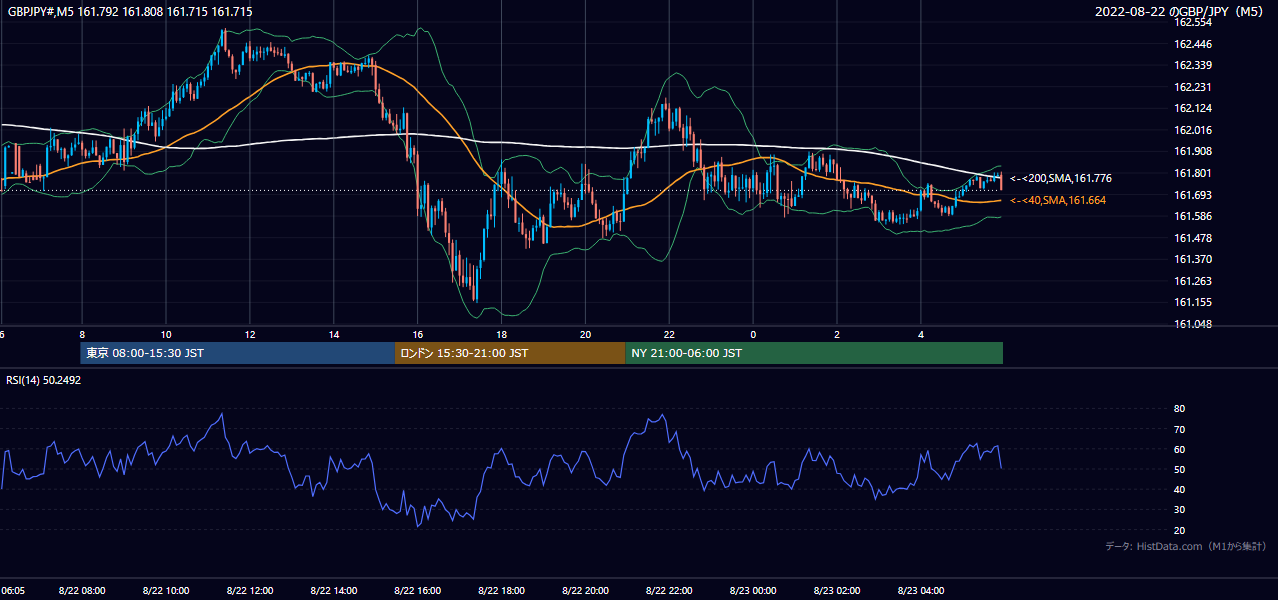Click hour label 14 under the price chart
This screenshot has width=1278, height=600.
pyautogui.click(x=334, y=335)
